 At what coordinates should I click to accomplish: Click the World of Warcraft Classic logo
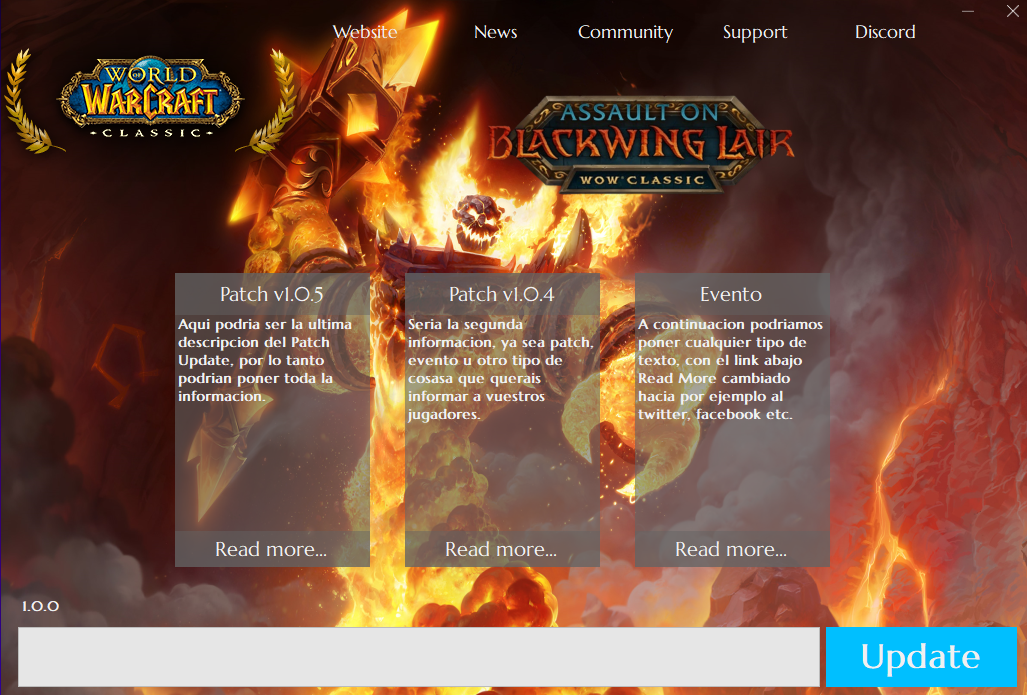tap(150, 100)
